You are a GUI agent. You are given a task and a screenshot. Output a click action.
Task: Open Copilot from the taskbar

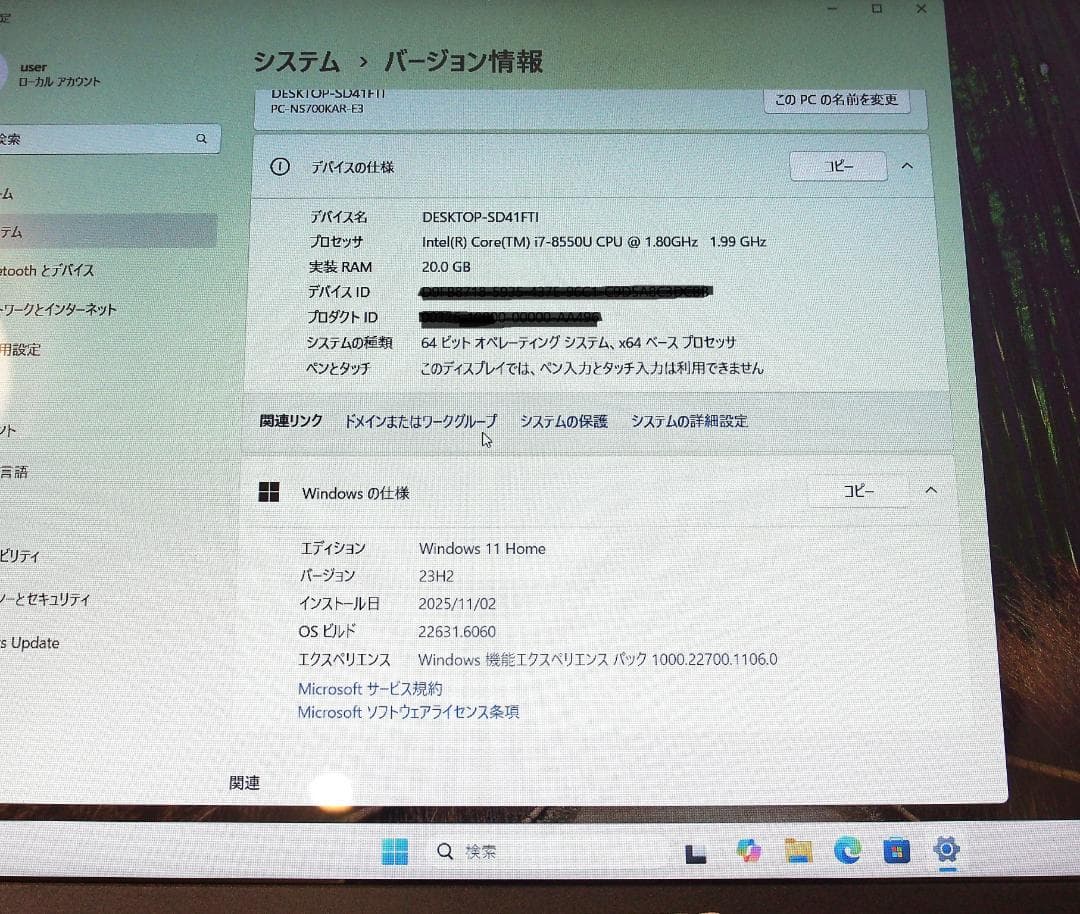746,850
